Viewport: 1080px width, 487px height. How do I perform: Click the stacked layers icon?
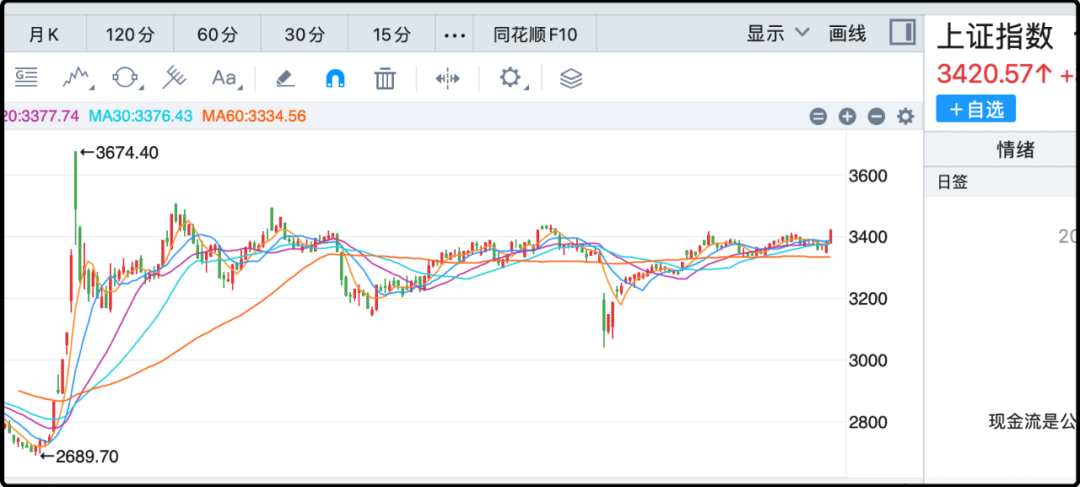coord(571,78)
